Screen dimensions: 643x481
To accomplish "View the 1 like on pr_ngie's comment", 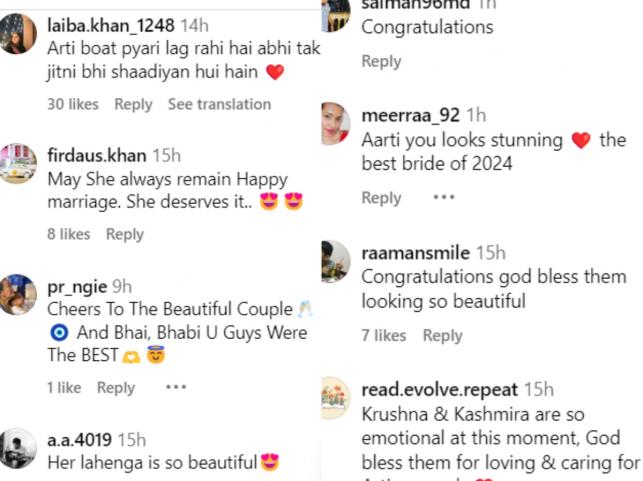I will coord(65,387).
